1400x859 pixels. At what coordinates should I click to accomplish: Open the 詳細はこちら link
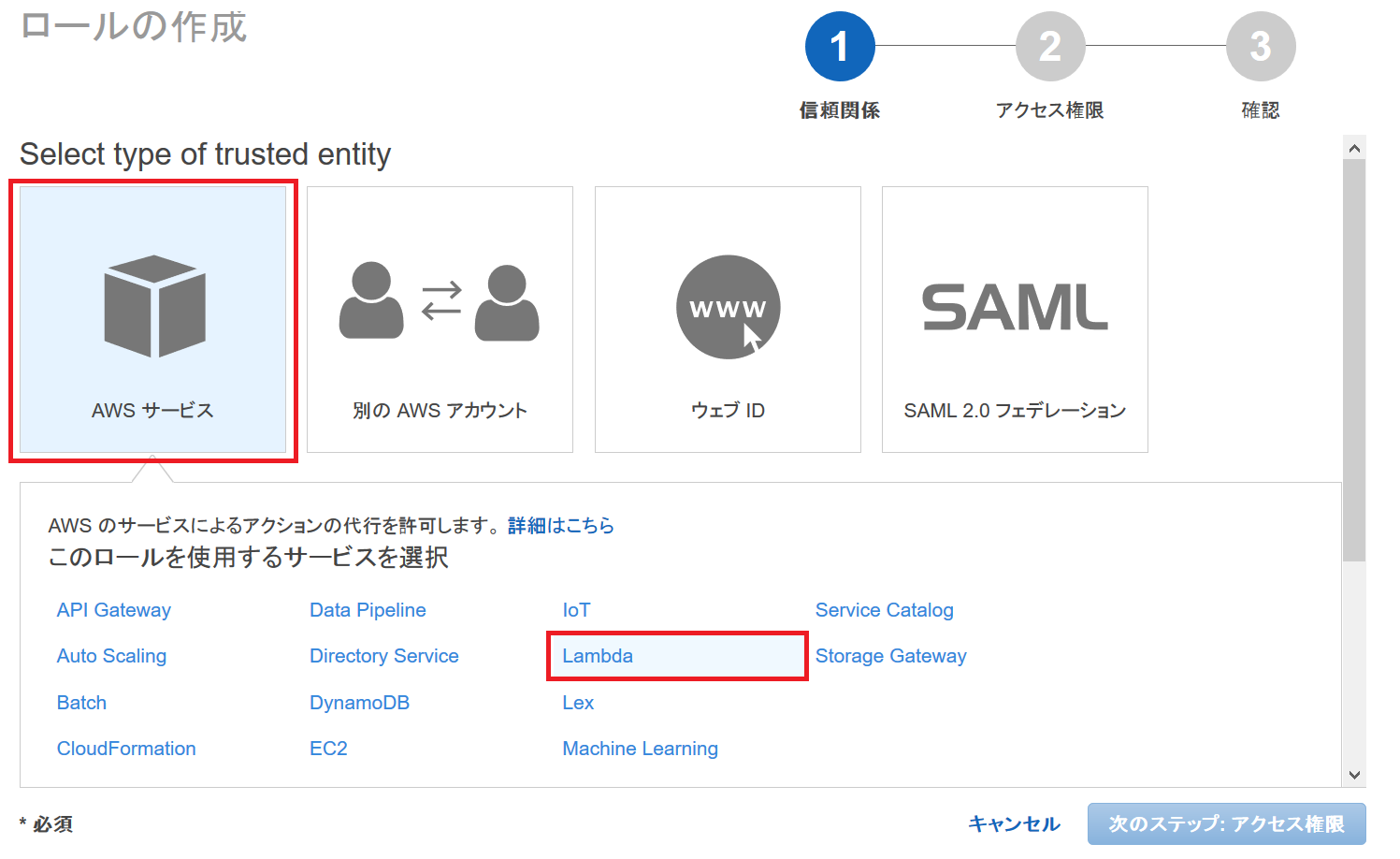tap(561, 526)
